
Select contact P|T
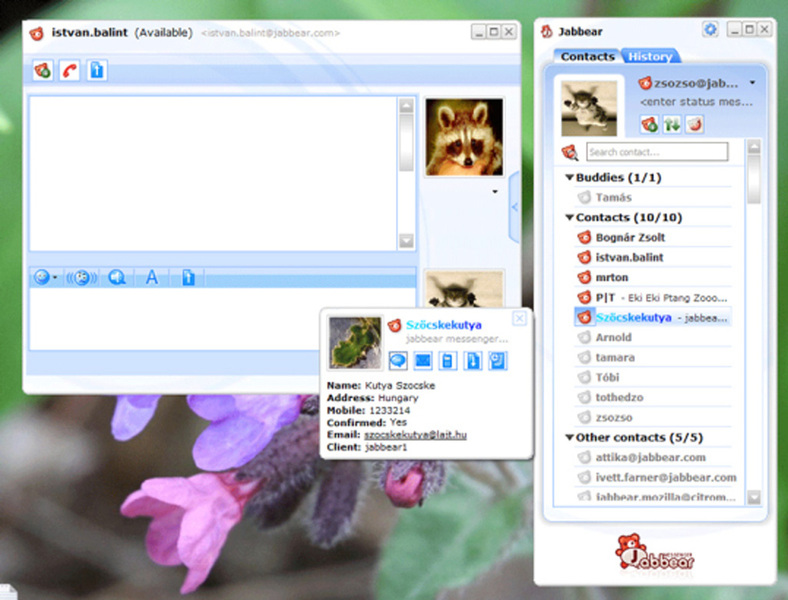(x=653, y=297)
